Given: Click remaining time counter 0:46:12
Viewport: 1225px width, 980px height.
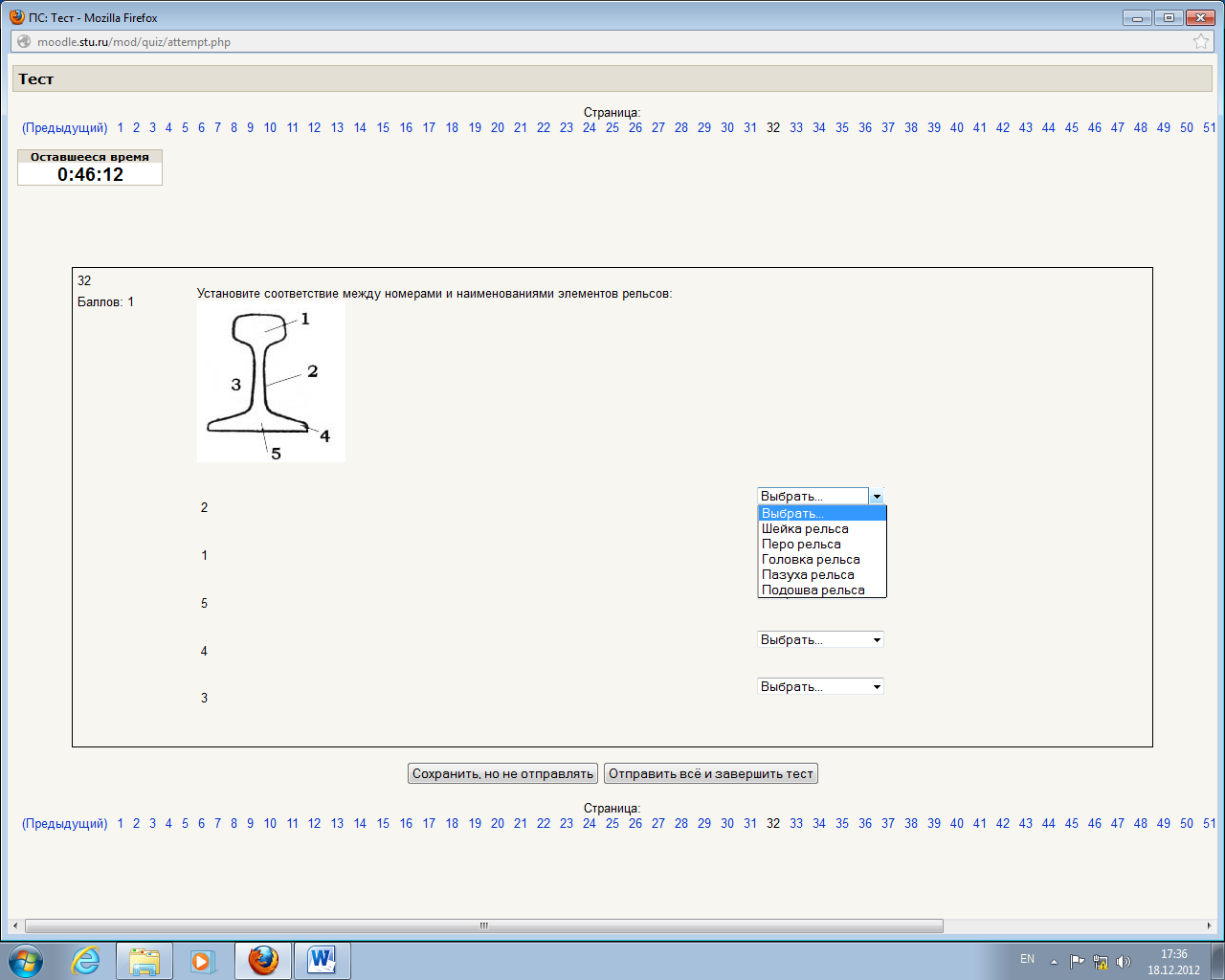Looking at the screenshot, I should (90, 174).
